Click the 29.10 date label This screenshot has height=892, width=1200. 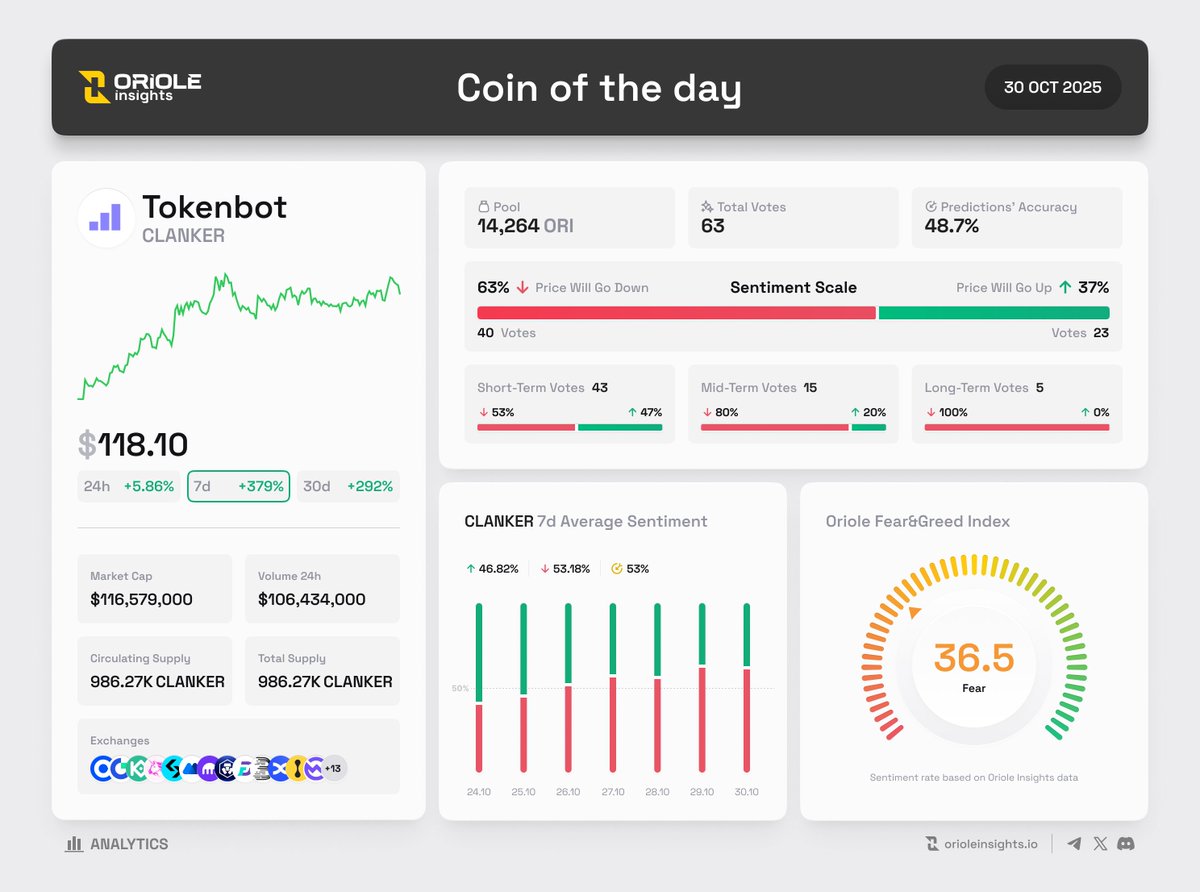coord(702,792)
